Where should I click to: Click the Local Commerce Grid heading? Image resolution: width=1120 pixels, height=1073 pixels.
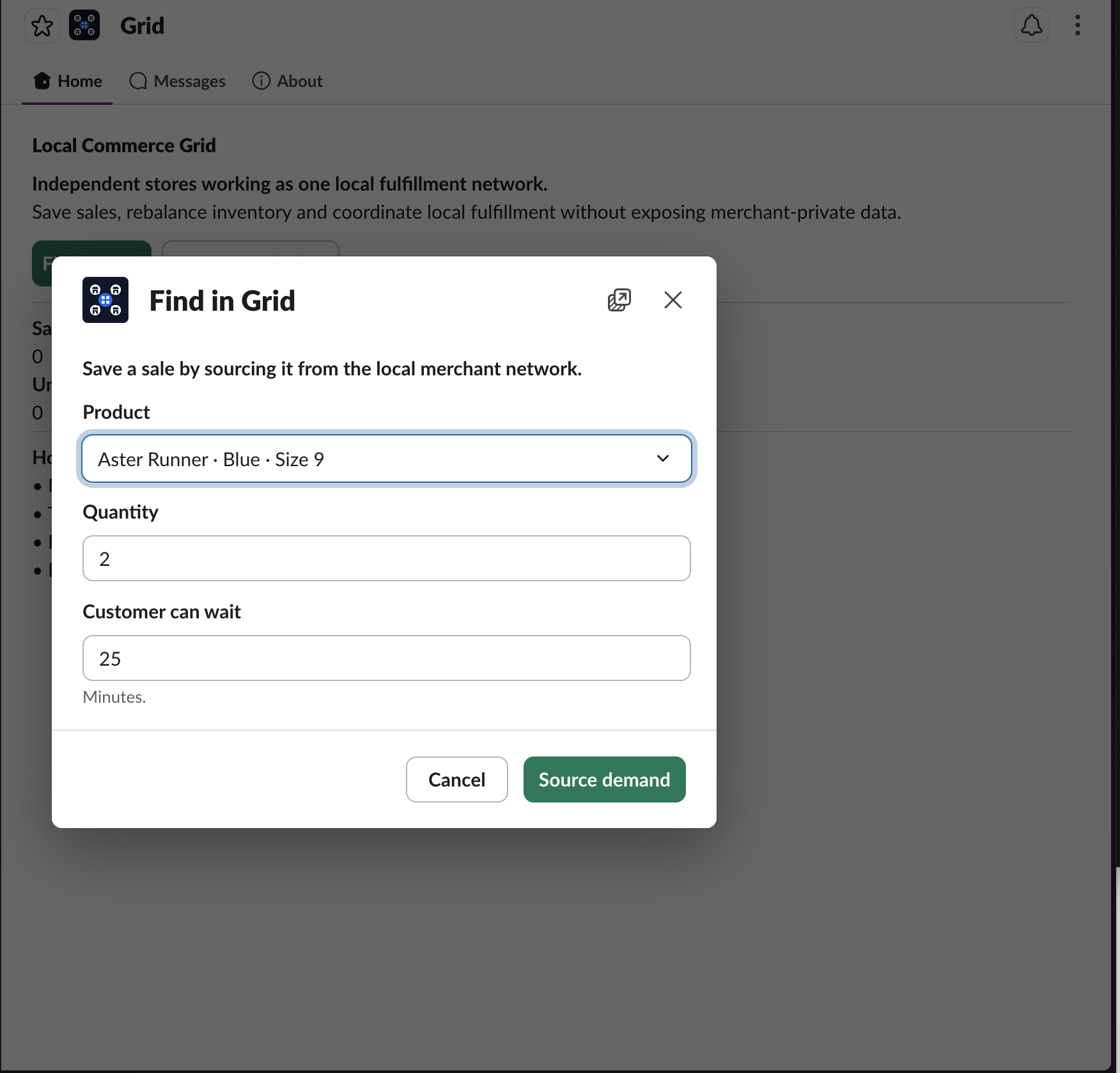124,146
